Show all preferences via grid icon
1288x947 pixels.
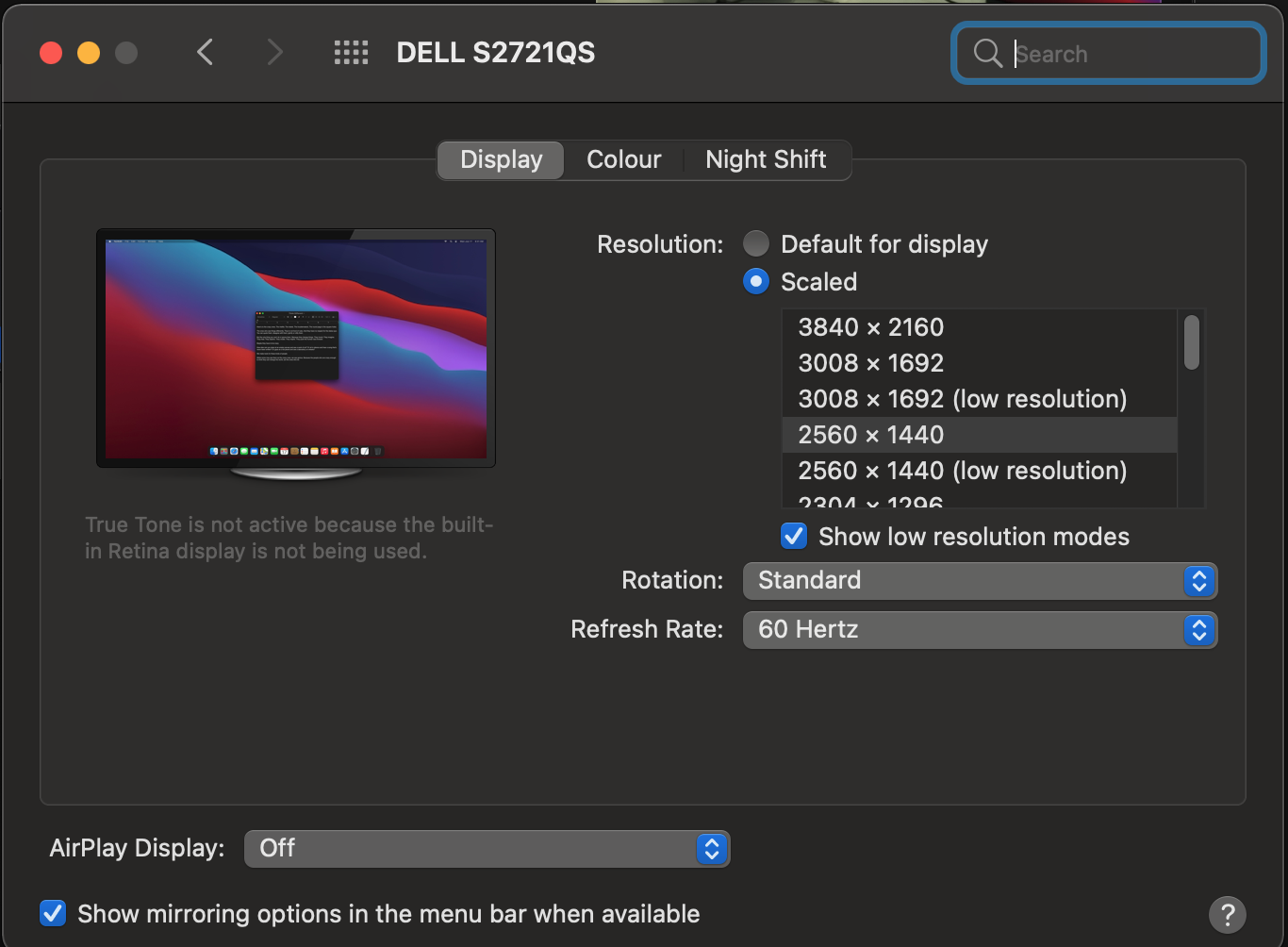[351, 53]
